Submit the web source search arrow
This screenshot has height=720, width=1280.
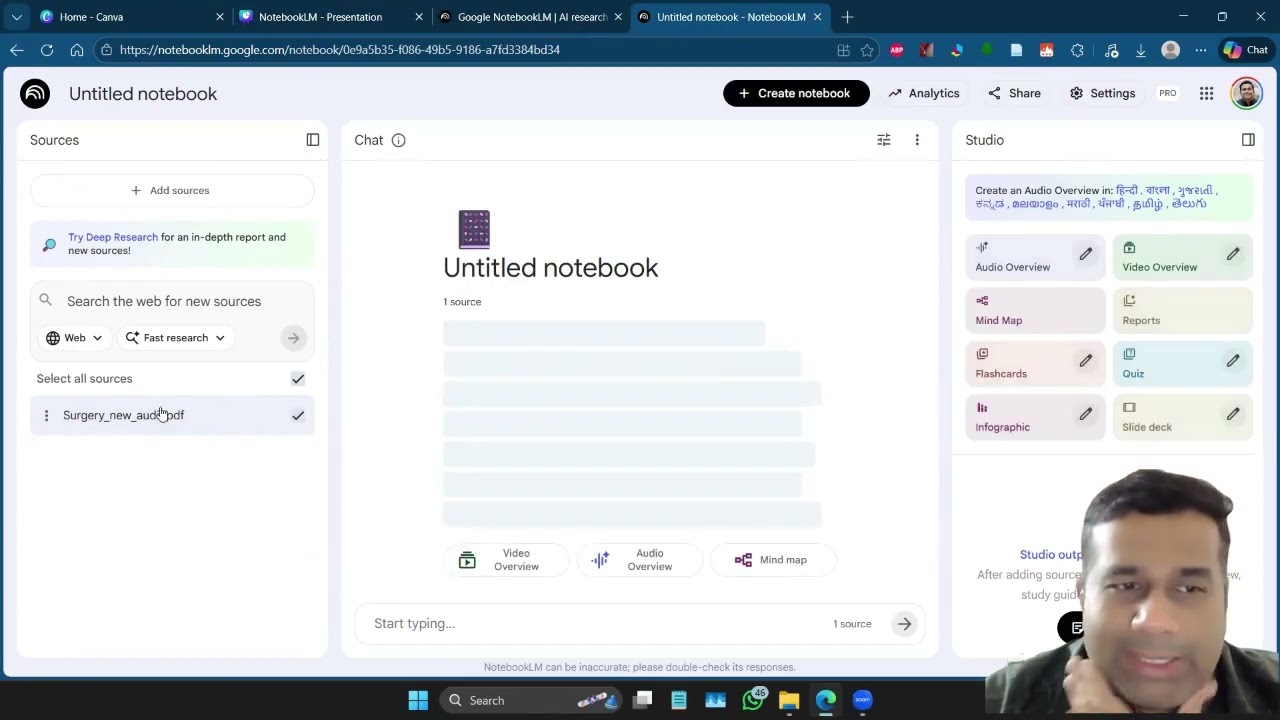pyautogui.click(x=293, y=338)
